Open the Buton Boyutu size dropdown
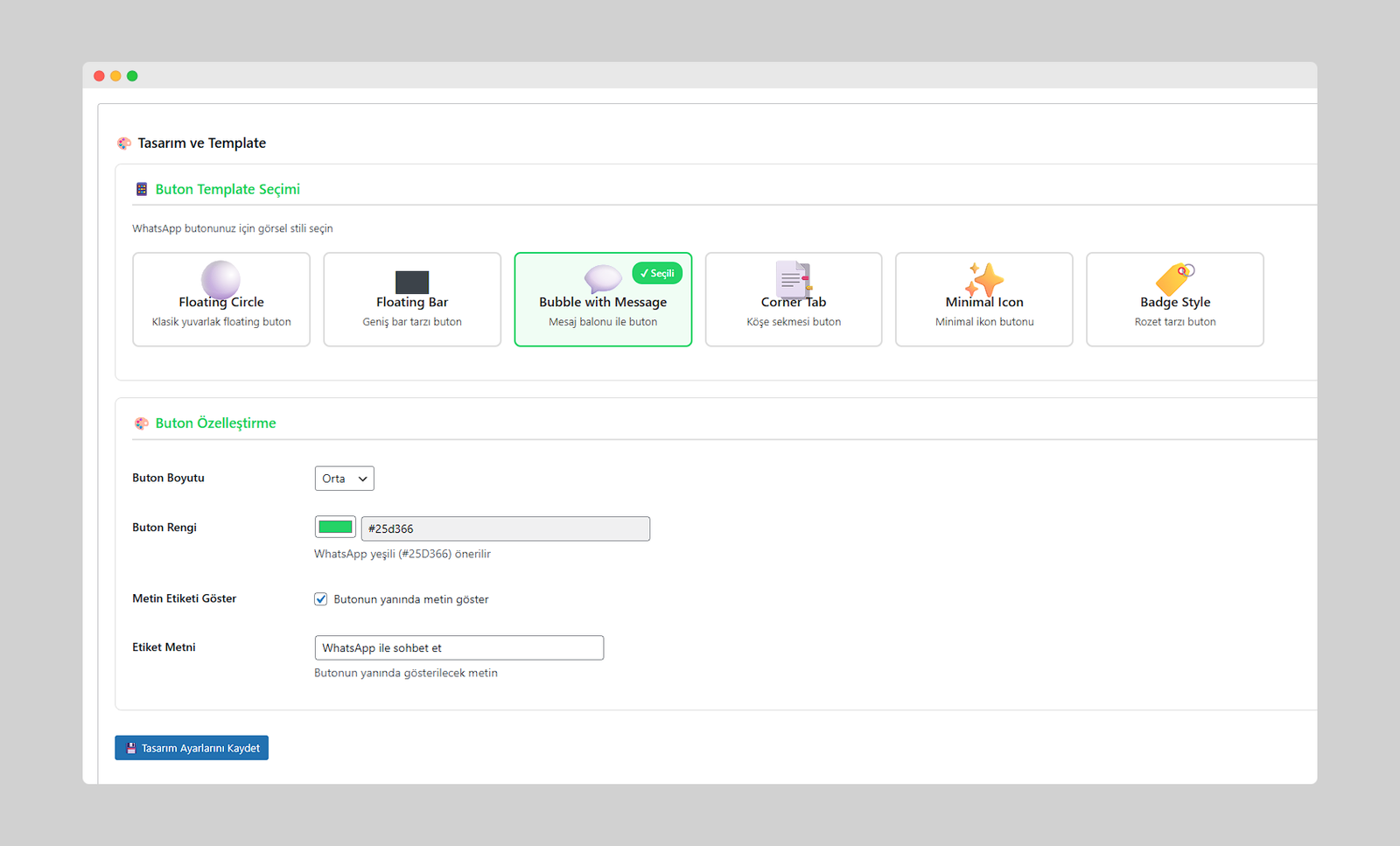Image resolution: width=1400 pixels, height=846 pixels. click(344, 479)
